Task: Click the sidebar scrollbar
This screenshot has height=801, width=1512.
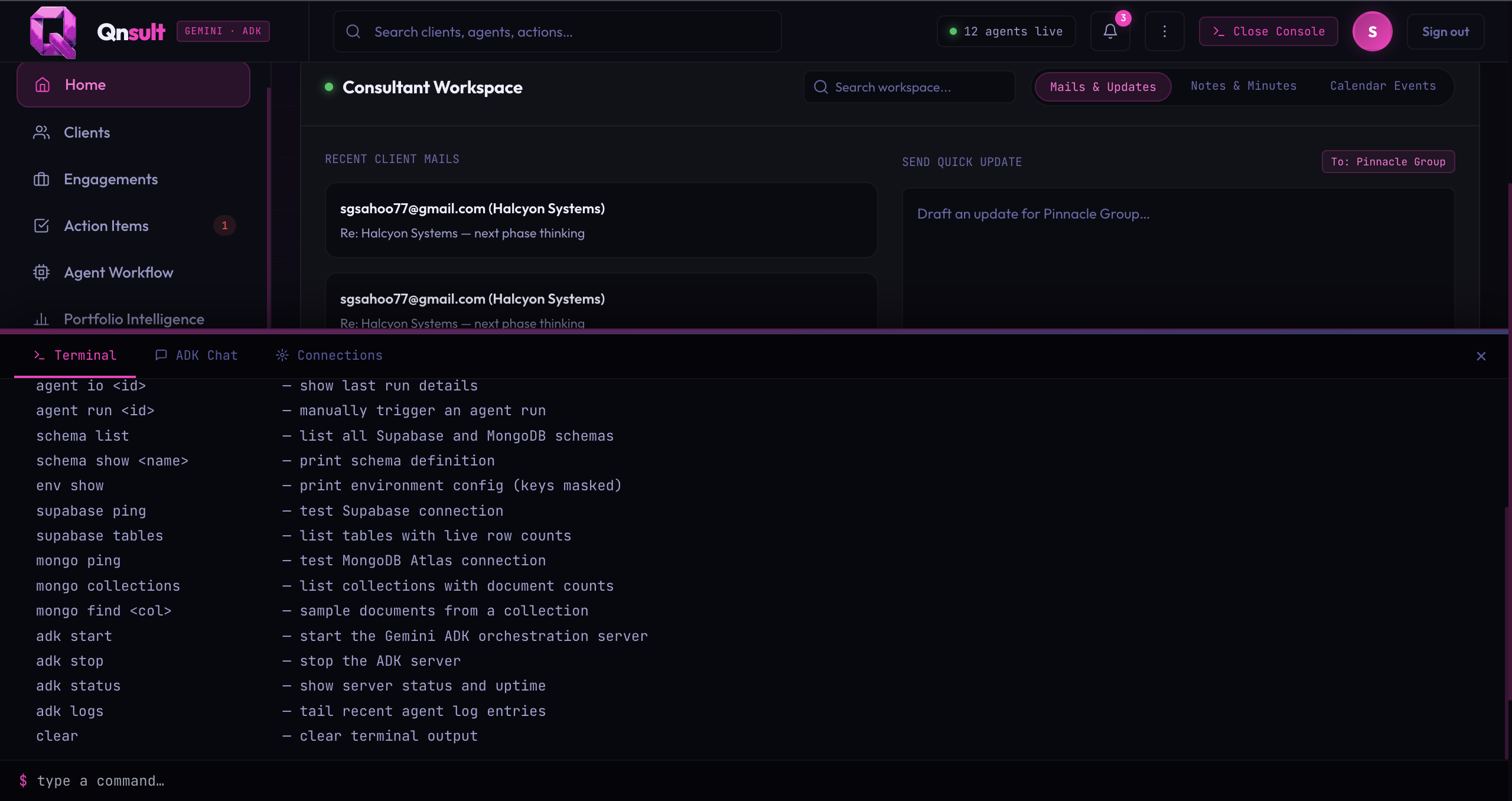Action: [269, 207]
